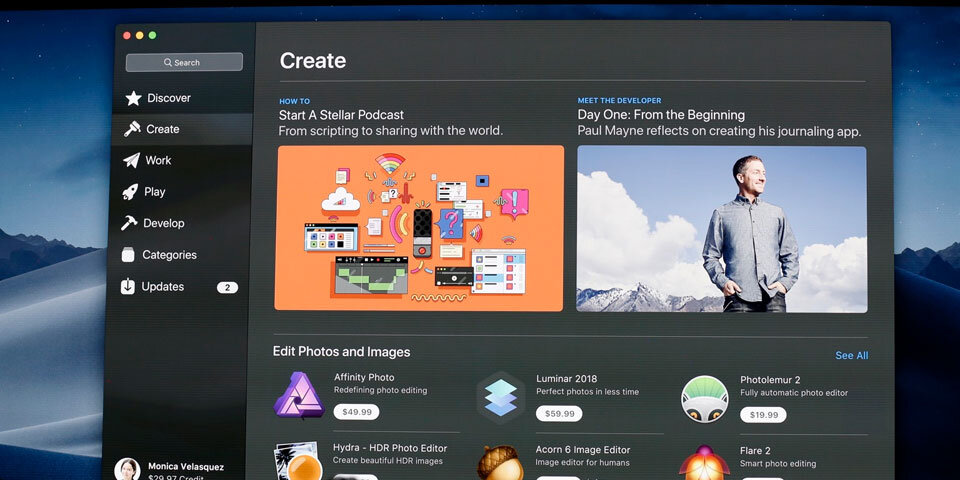
Task: Click the Create beautiful HDR images subtitle
Action: [388, 461]
